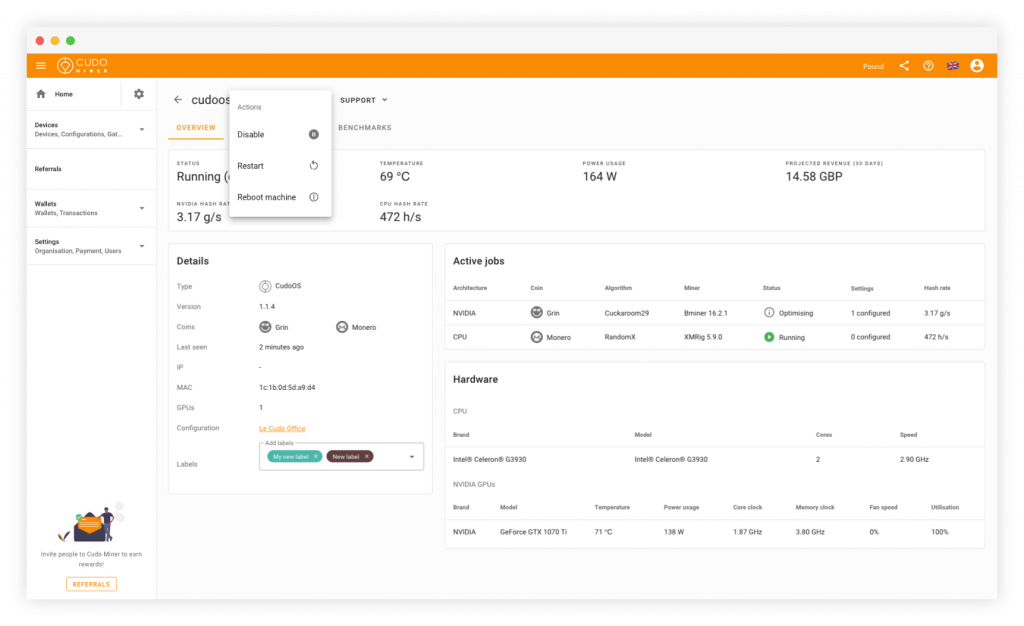1024x626 pixels.
Task: Click the REFERRALS button in the sidebar
Action: 91,583
